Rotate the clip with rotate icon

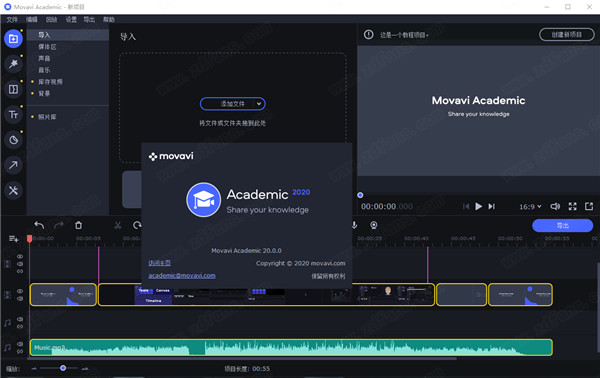[137, 225]
